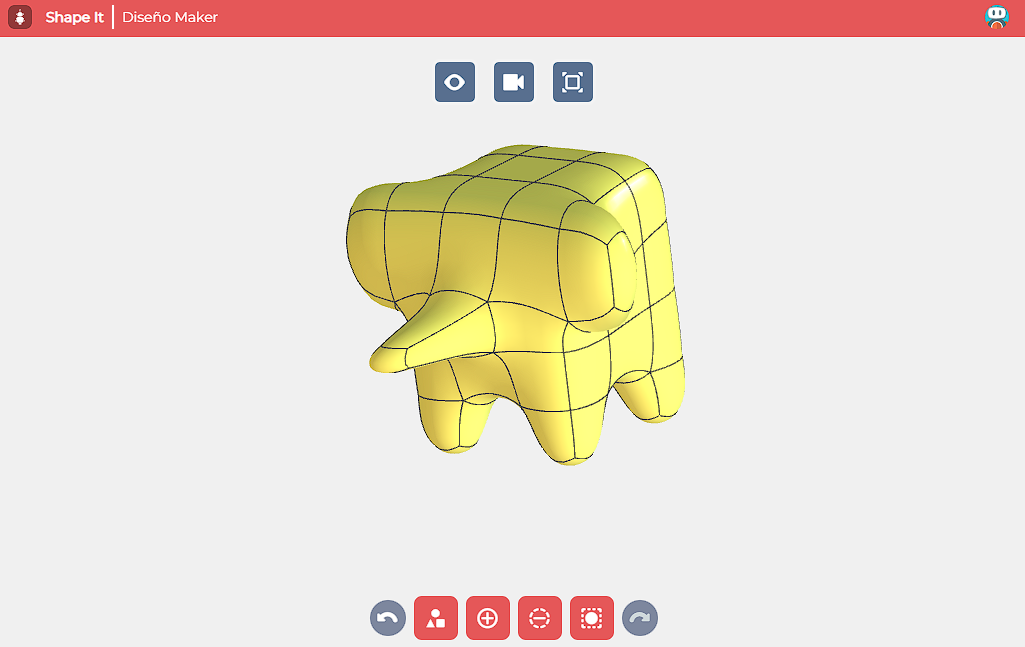Screen dimensions: 1025x647
Task: Click the video camera view button
Action: [x=514, y=82]
